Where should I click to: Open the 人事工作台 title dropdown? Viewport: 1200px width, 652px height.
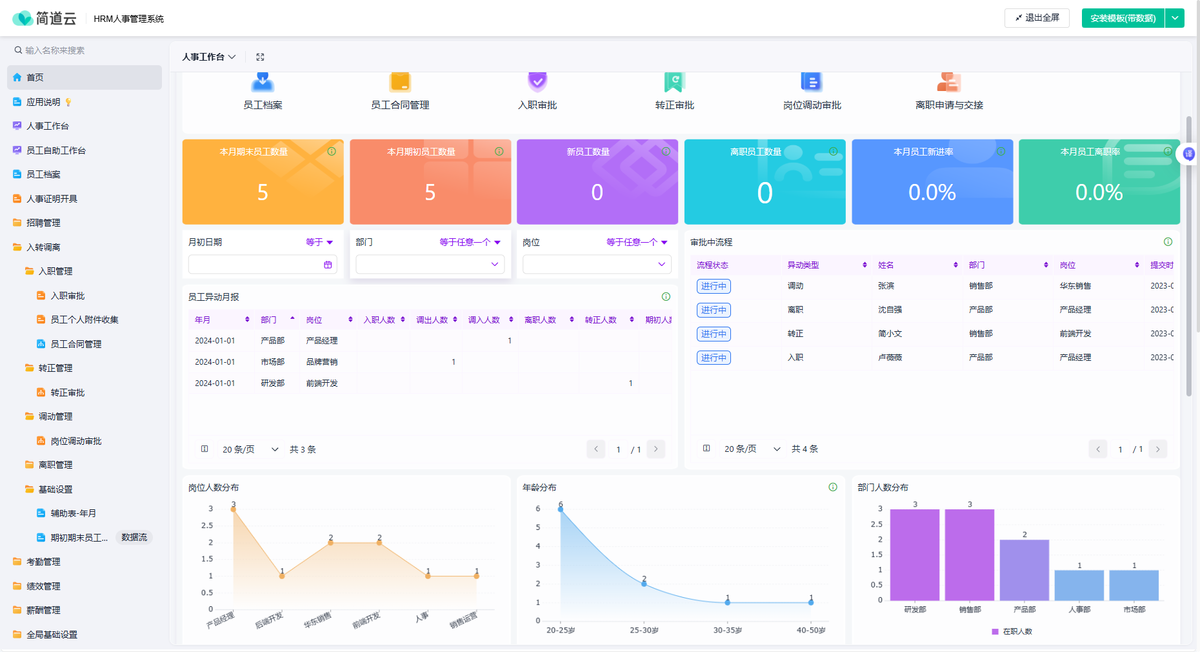pos(209,57)
